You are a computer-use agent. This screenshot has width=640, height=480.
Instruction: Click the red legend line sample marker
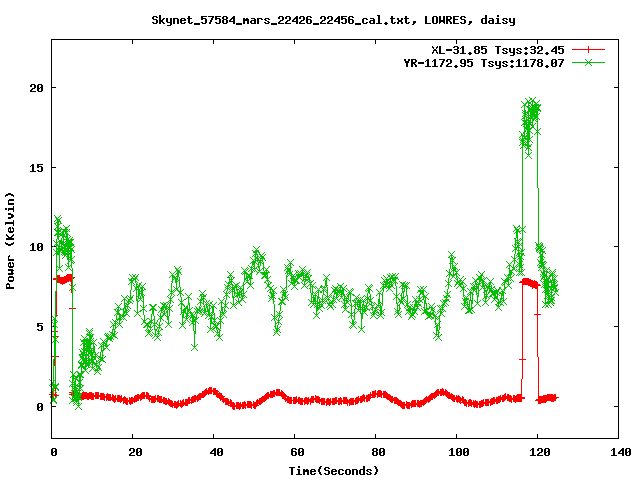pyautogui.click(x=588, y=50)
